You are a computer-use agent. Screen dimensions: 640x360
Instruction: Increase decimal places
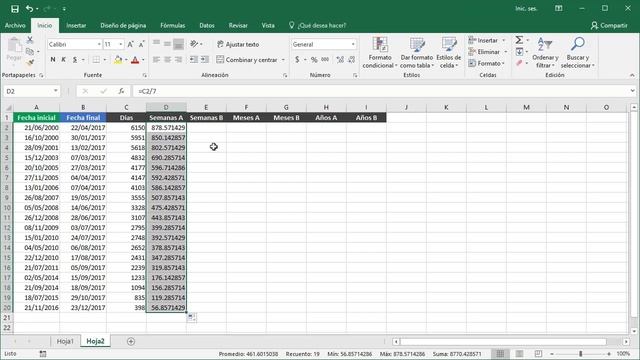340,60
